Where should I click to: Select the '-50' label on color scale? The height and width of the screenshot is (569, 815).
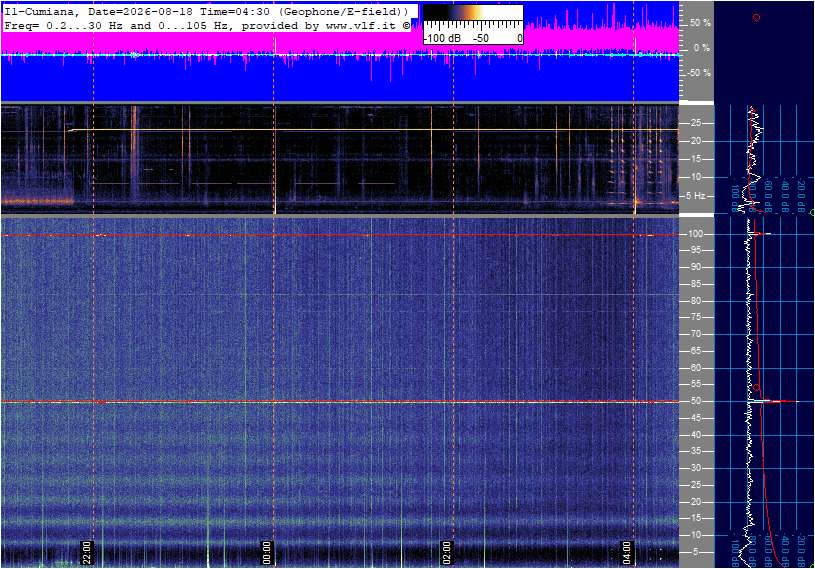coord(481,38)
